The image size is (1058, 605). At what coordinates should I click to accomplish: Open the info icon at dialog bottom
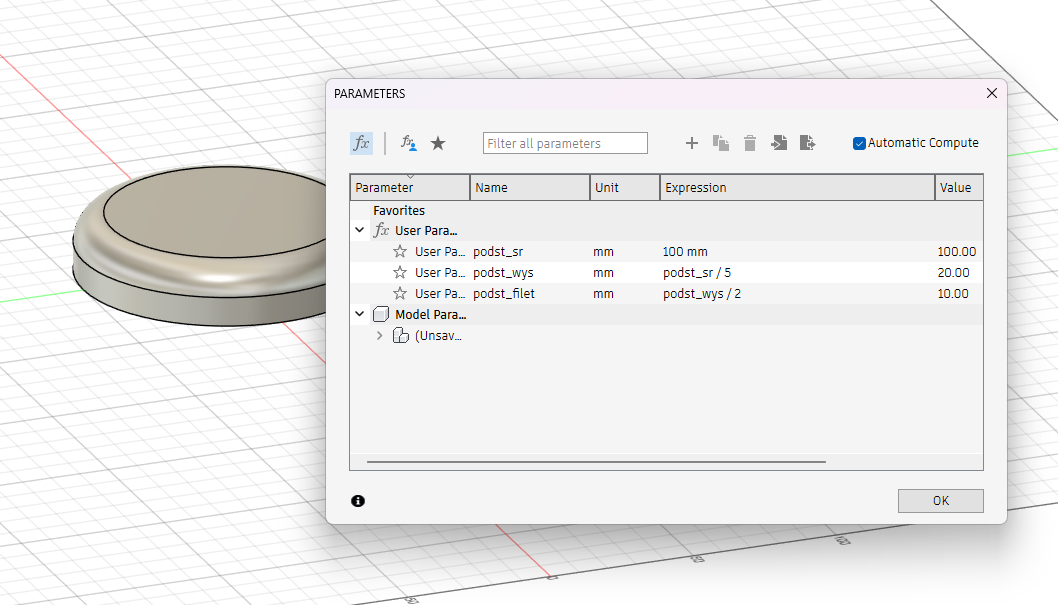pyautogui.click(x=358, y=501)
